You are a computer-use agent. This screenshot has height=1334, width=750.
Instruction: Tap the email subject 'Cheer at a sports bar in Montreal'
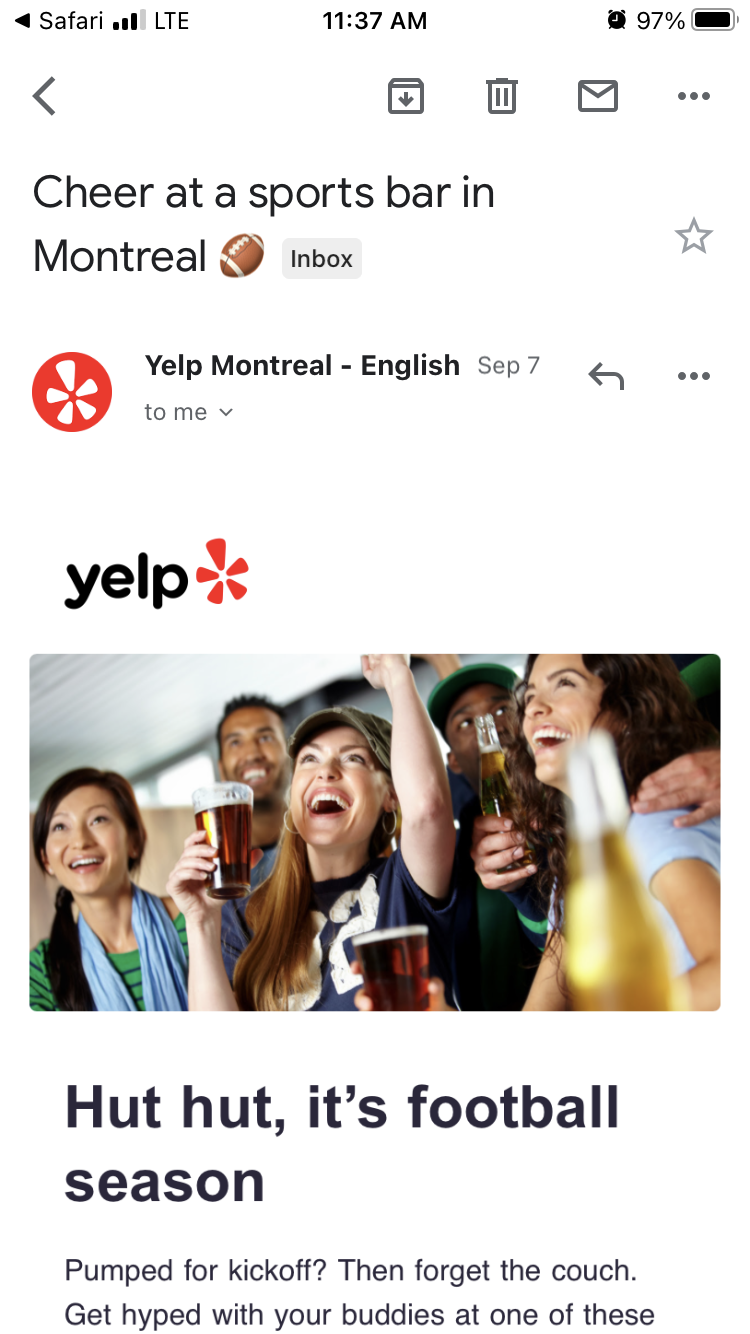(x=264, y=224)
